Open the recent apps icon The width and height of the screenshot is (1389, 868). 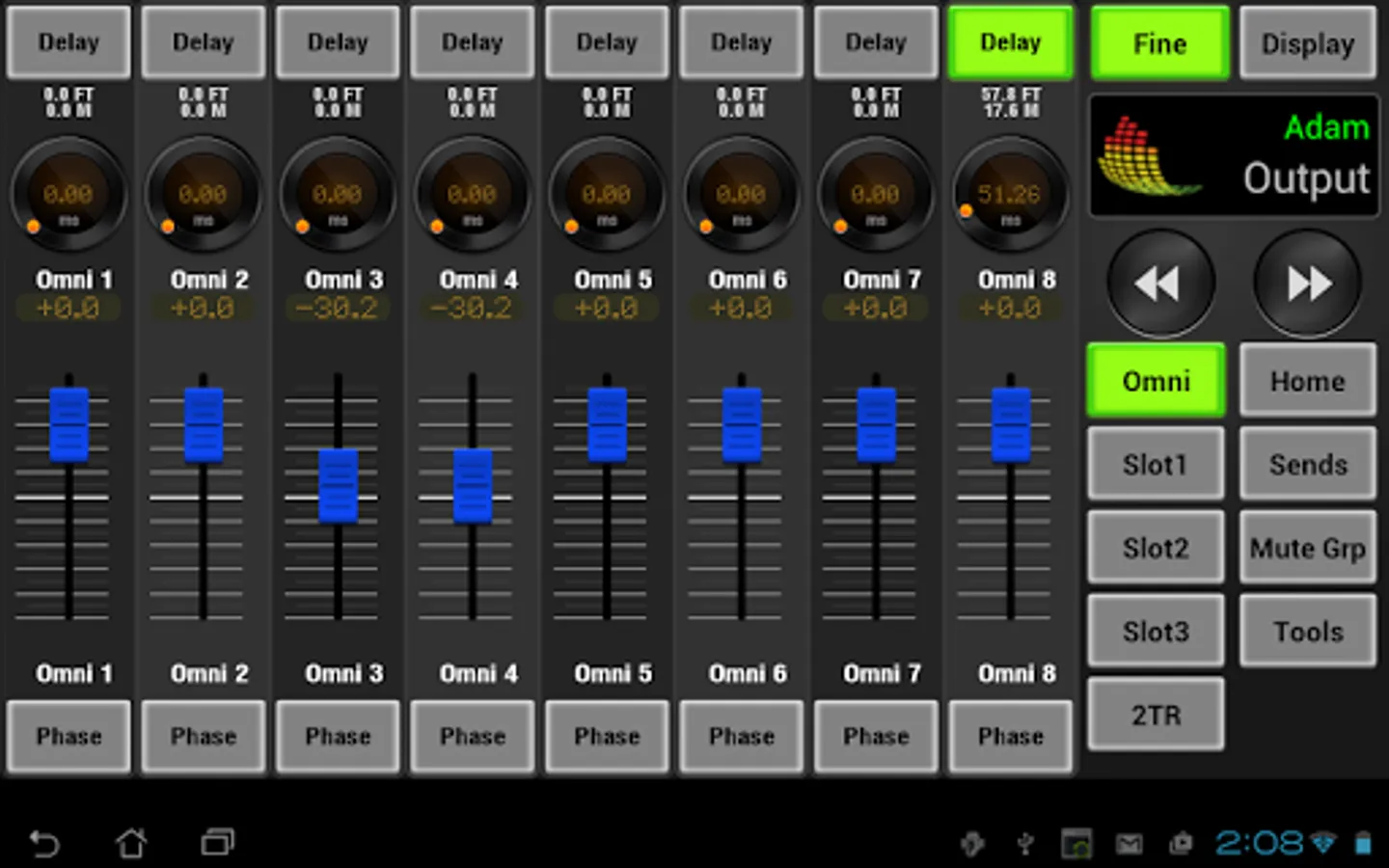(217, 844)
